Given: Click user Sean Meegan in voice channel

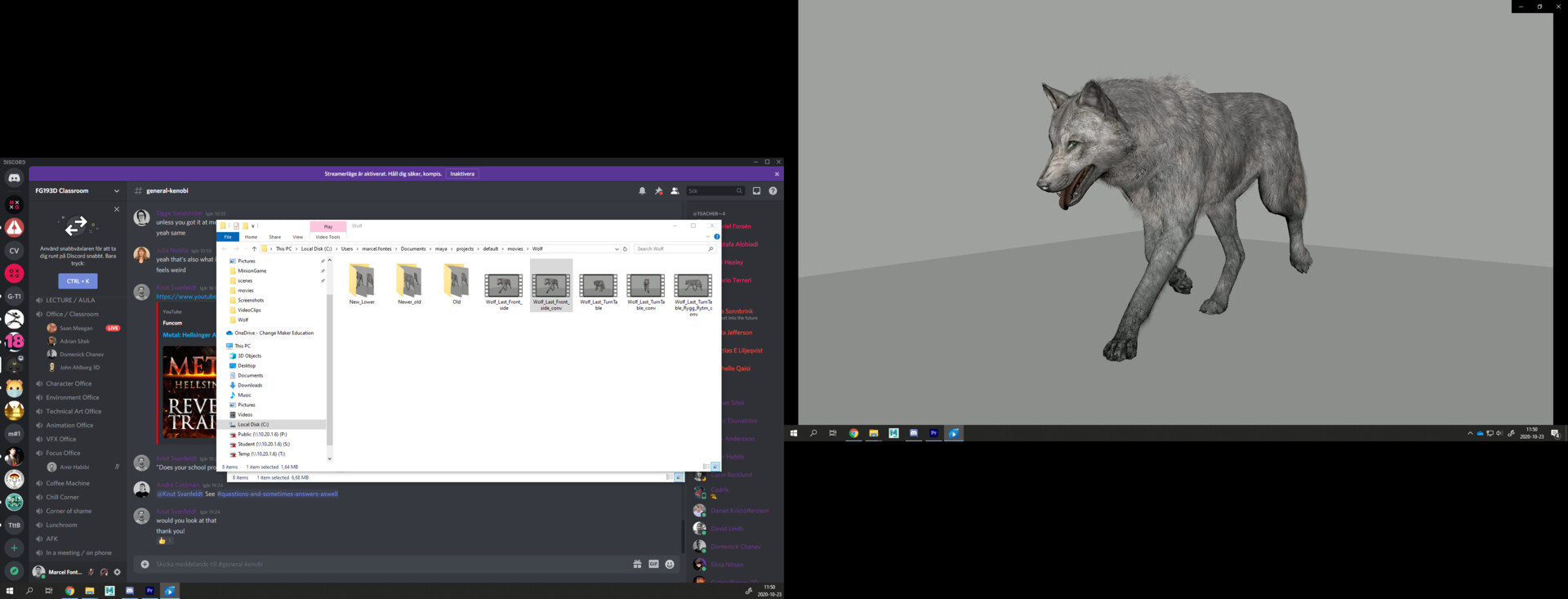Looking at the screenshot, I should click(76, 328).
